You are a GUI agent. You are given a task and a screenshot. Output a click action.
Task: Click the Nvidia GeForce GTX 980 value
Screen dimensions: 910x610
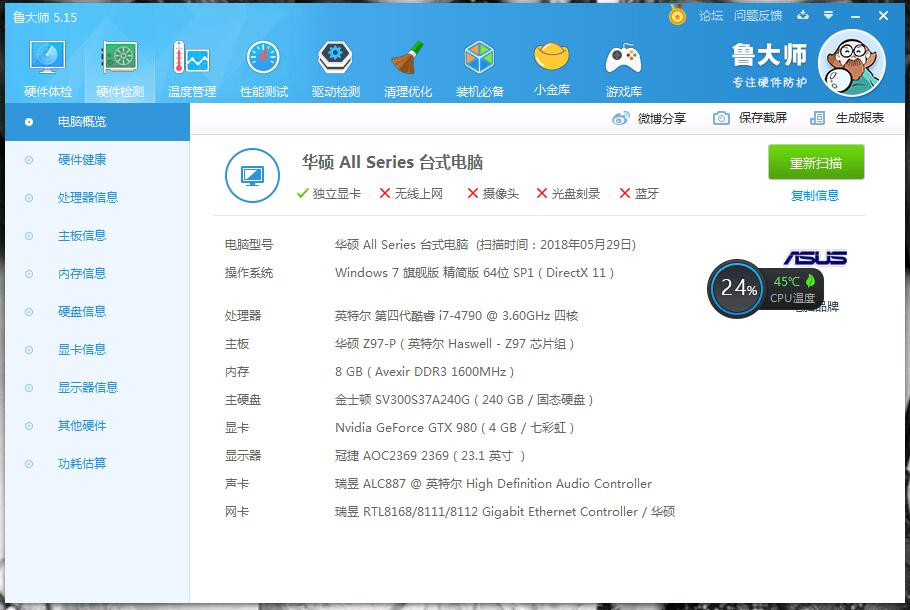coord(454,428)
